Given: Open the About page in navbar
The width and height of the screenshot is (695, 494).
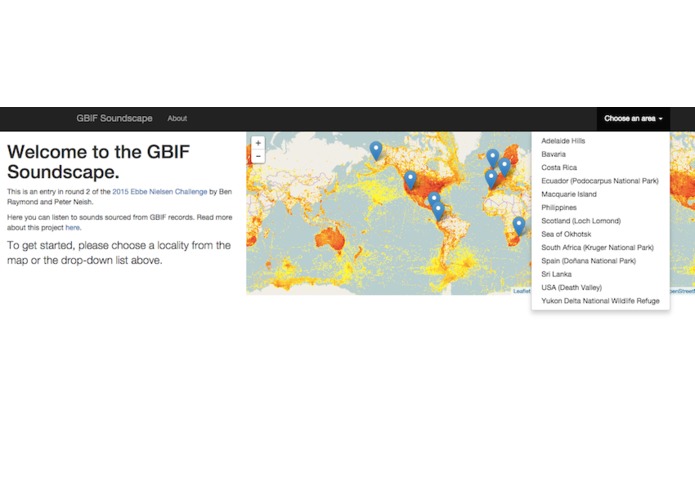Looking at the screenshot, I should pyautogui.click(x=177, y=118).
